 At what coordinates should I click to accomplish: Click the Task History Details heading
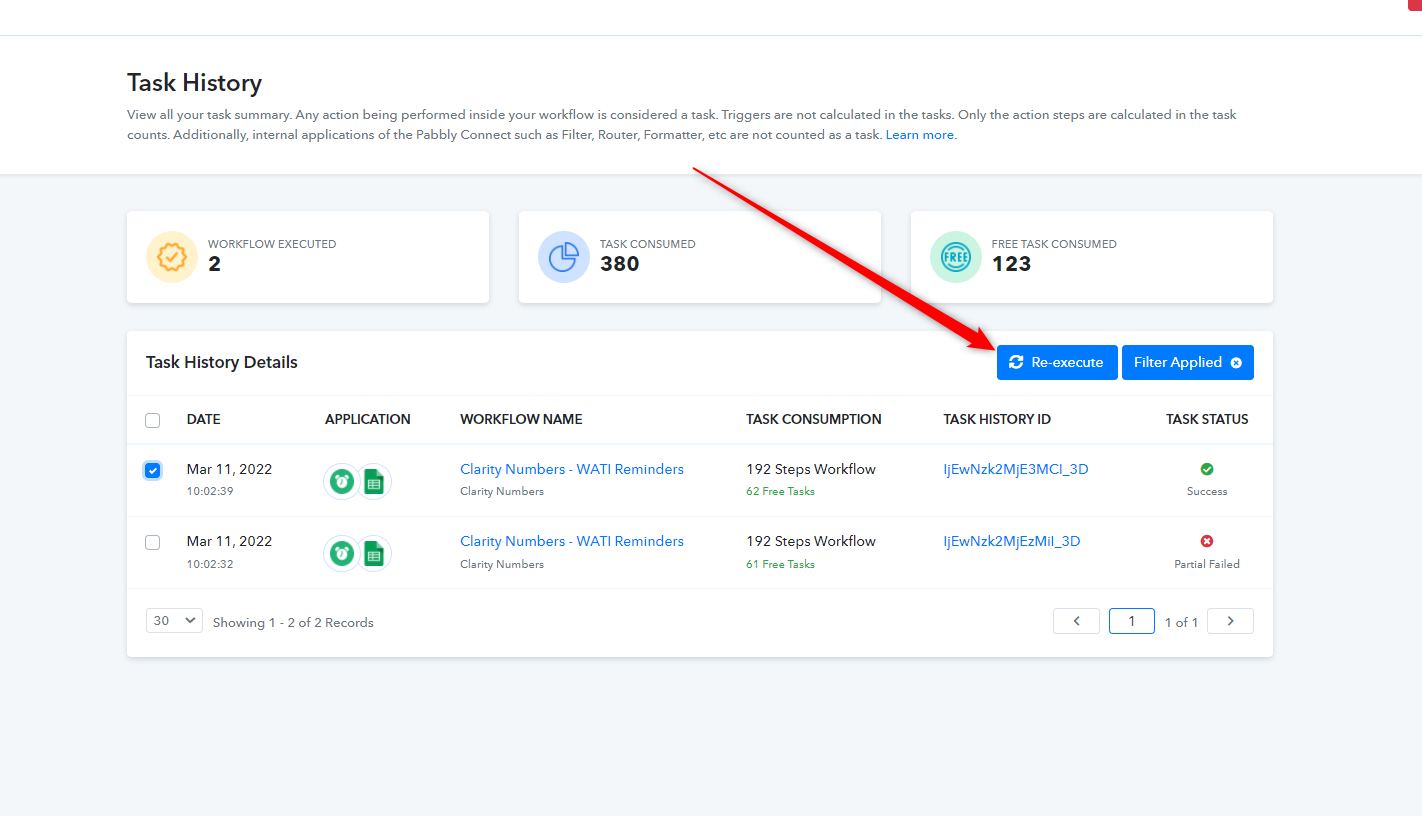(x=222, y=362)
